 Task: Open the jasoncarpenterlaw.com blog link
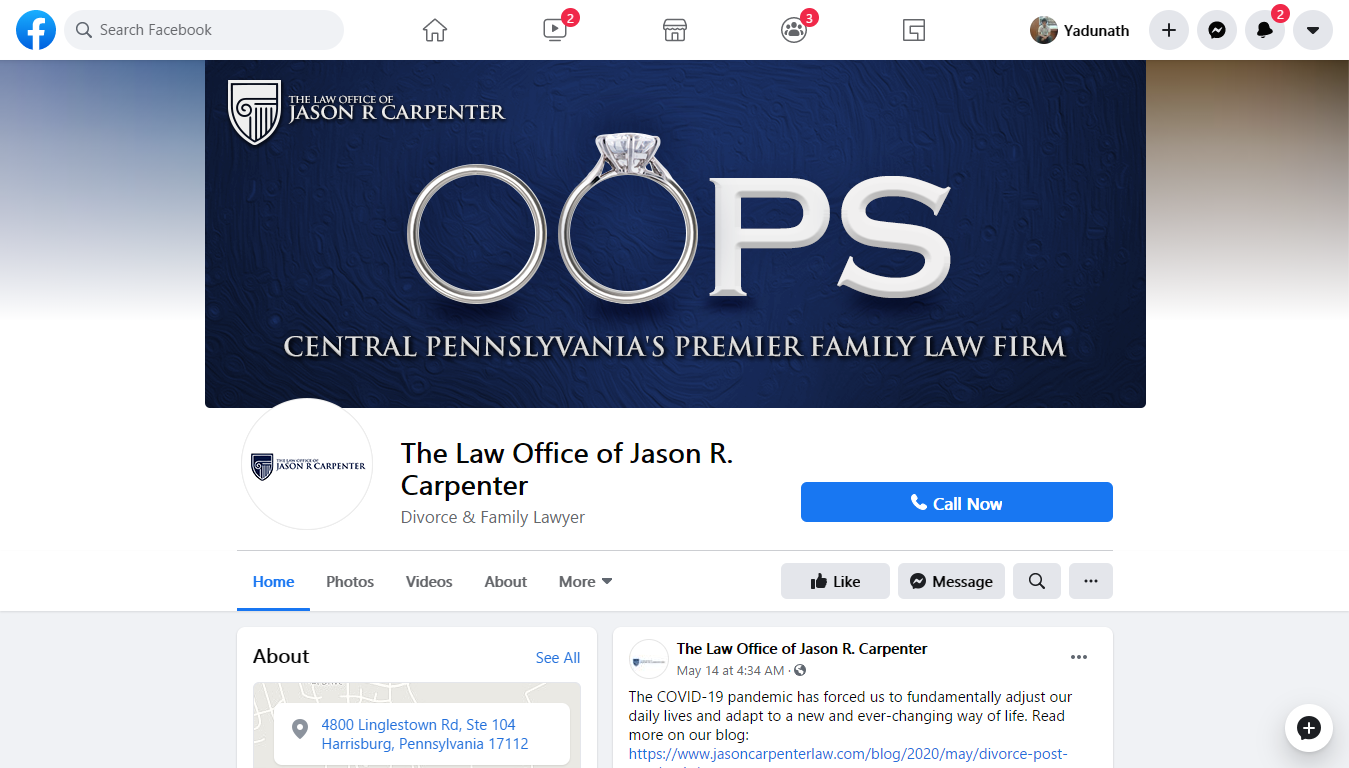(848, 753)
